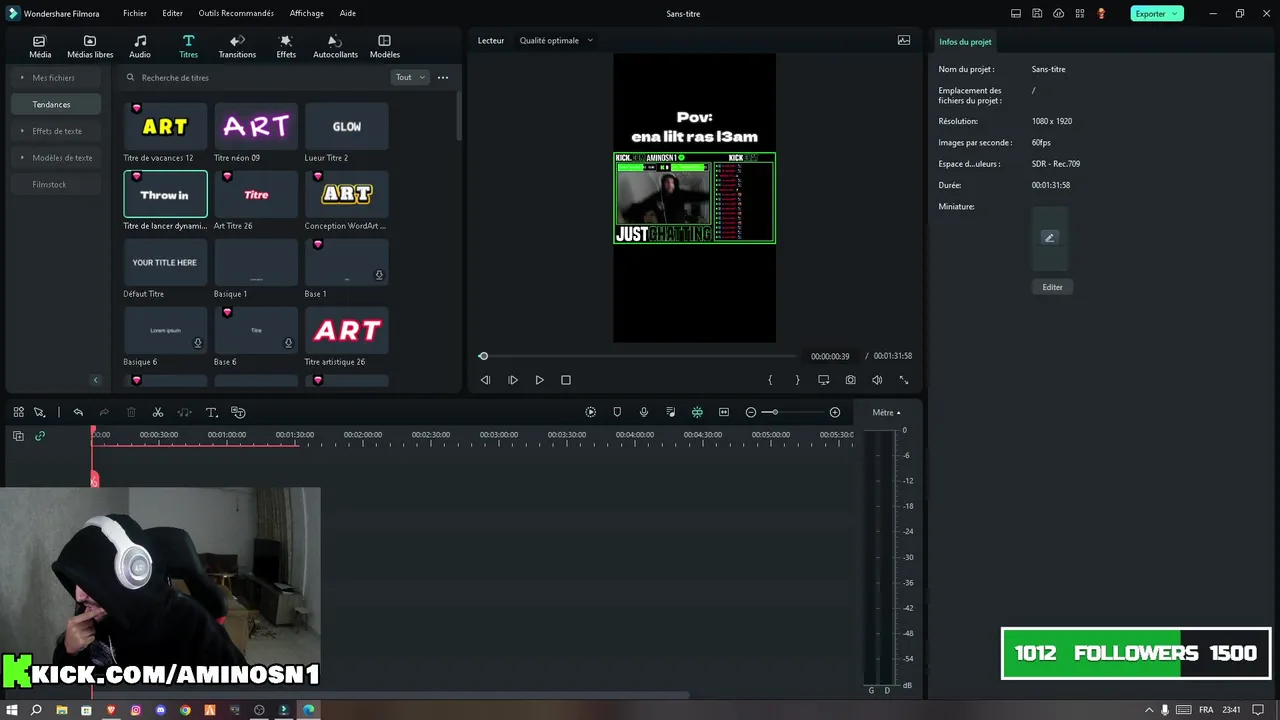
Task: Open the Filmstock category
Action: (x=55, y=184)
